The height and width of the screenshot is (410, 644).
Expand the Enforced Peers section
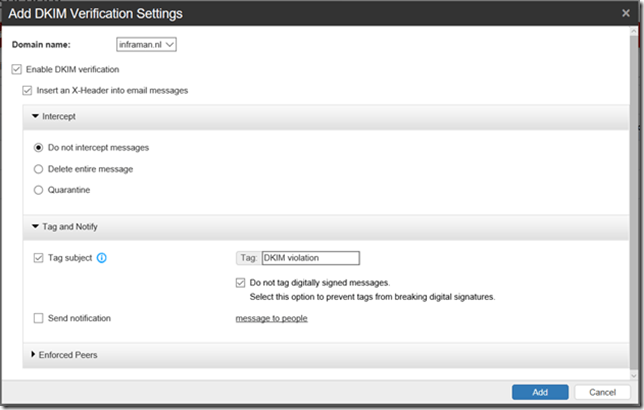pos(36,355)
